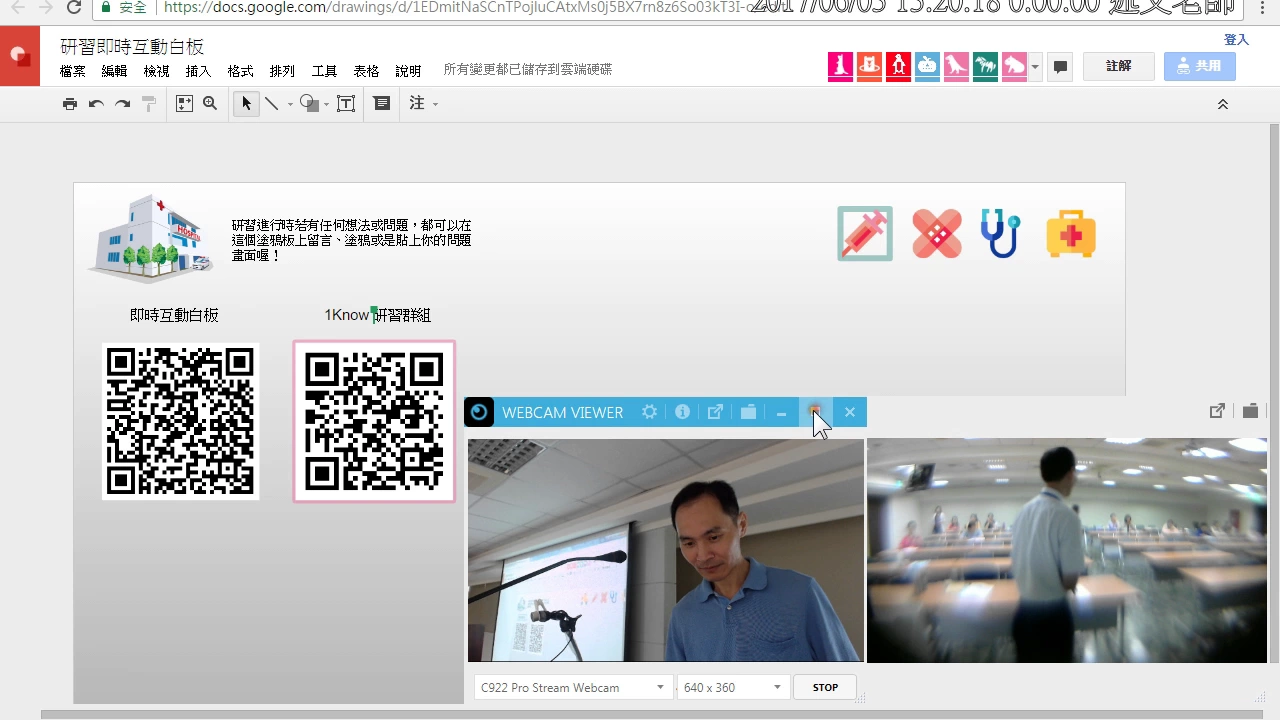Select the Text box tool
Screen dimensions: 1280x720
tap(346, 104)
